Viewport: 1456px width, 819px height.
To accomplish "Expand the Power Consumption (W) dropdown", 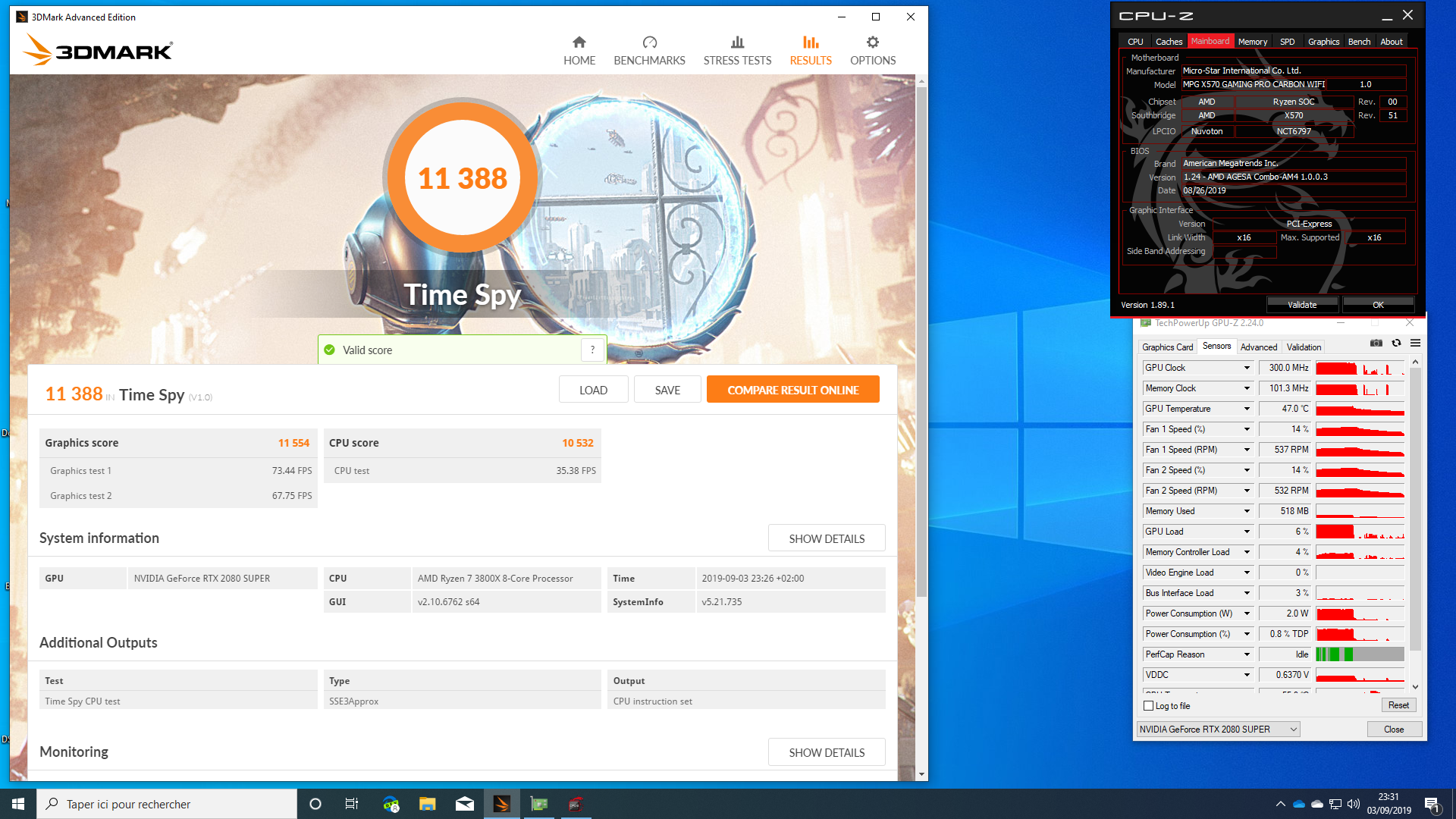I will click(x=1247, y=613).
